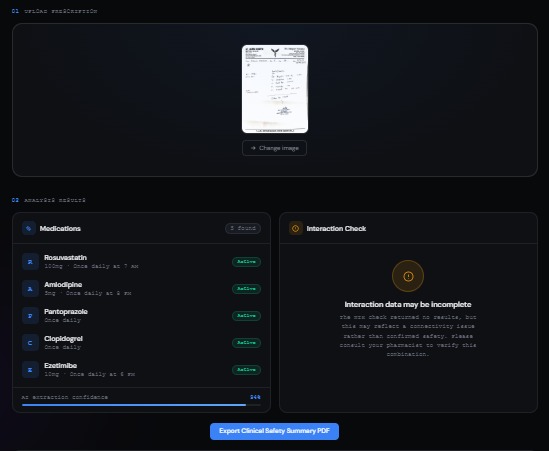The image size is (549, 451).
Task: Click the Pantoprazole letter avatar
Action: [30, 316]
